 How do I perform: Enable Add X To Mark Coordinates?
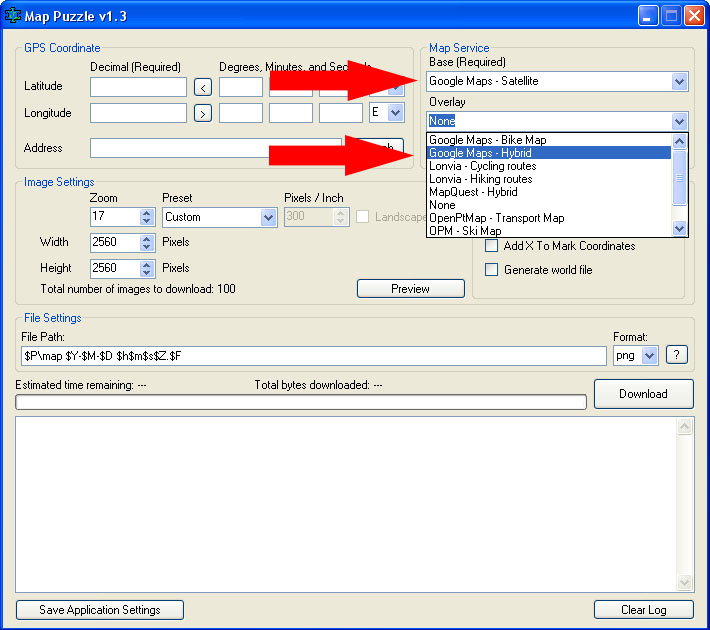coord(492,246)
